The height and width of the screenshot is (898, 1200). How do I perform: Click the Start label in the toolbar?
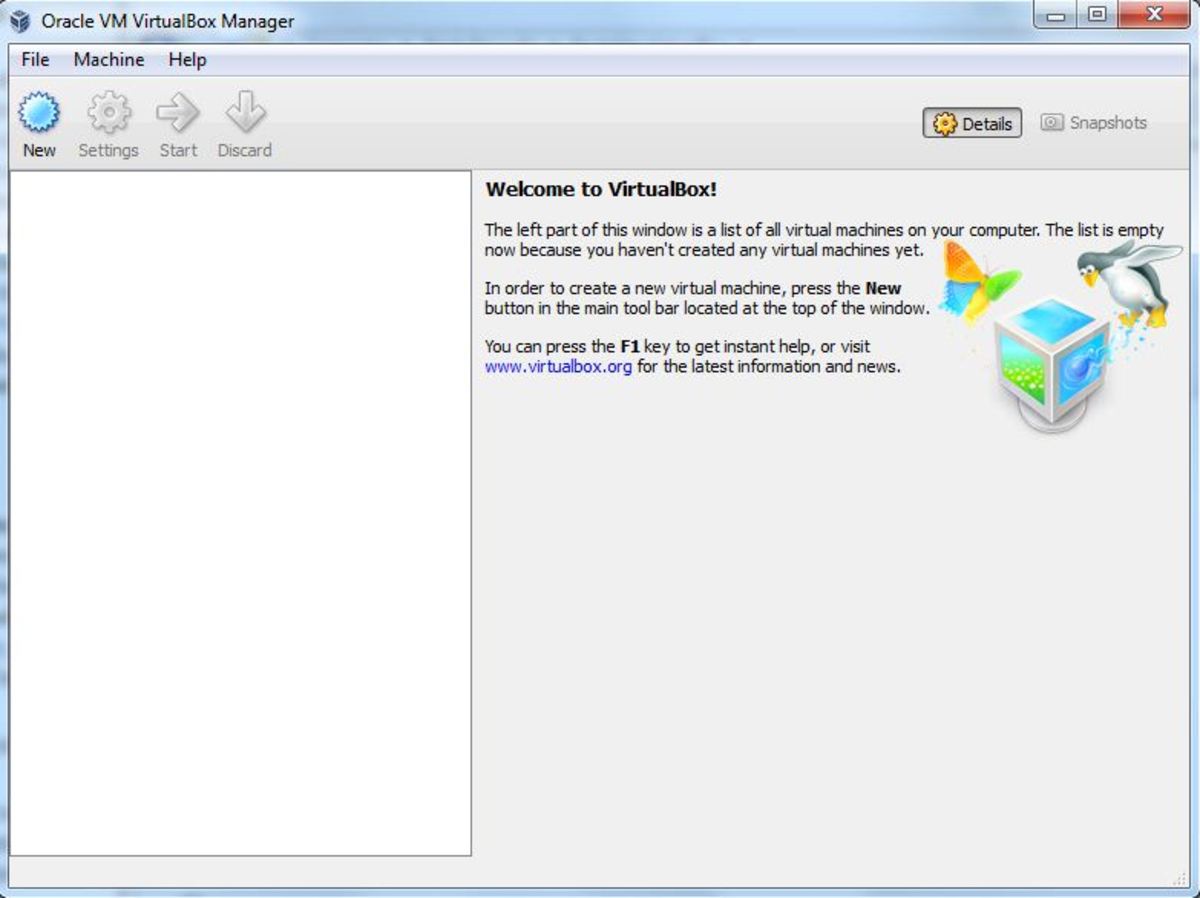click(x=177, y=150)
